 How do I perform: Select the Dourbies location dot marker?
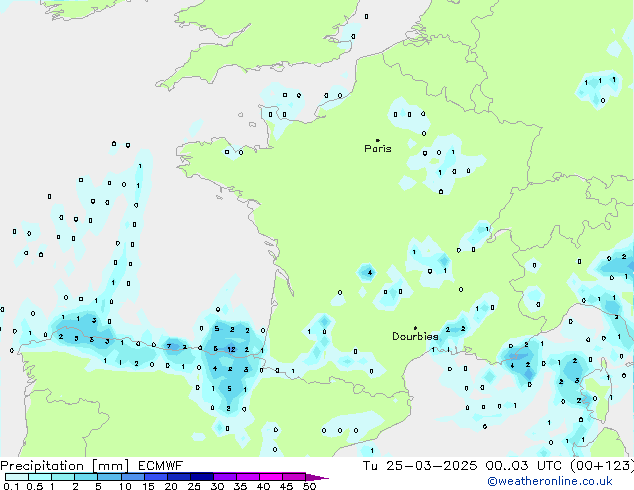coord(415,328)
